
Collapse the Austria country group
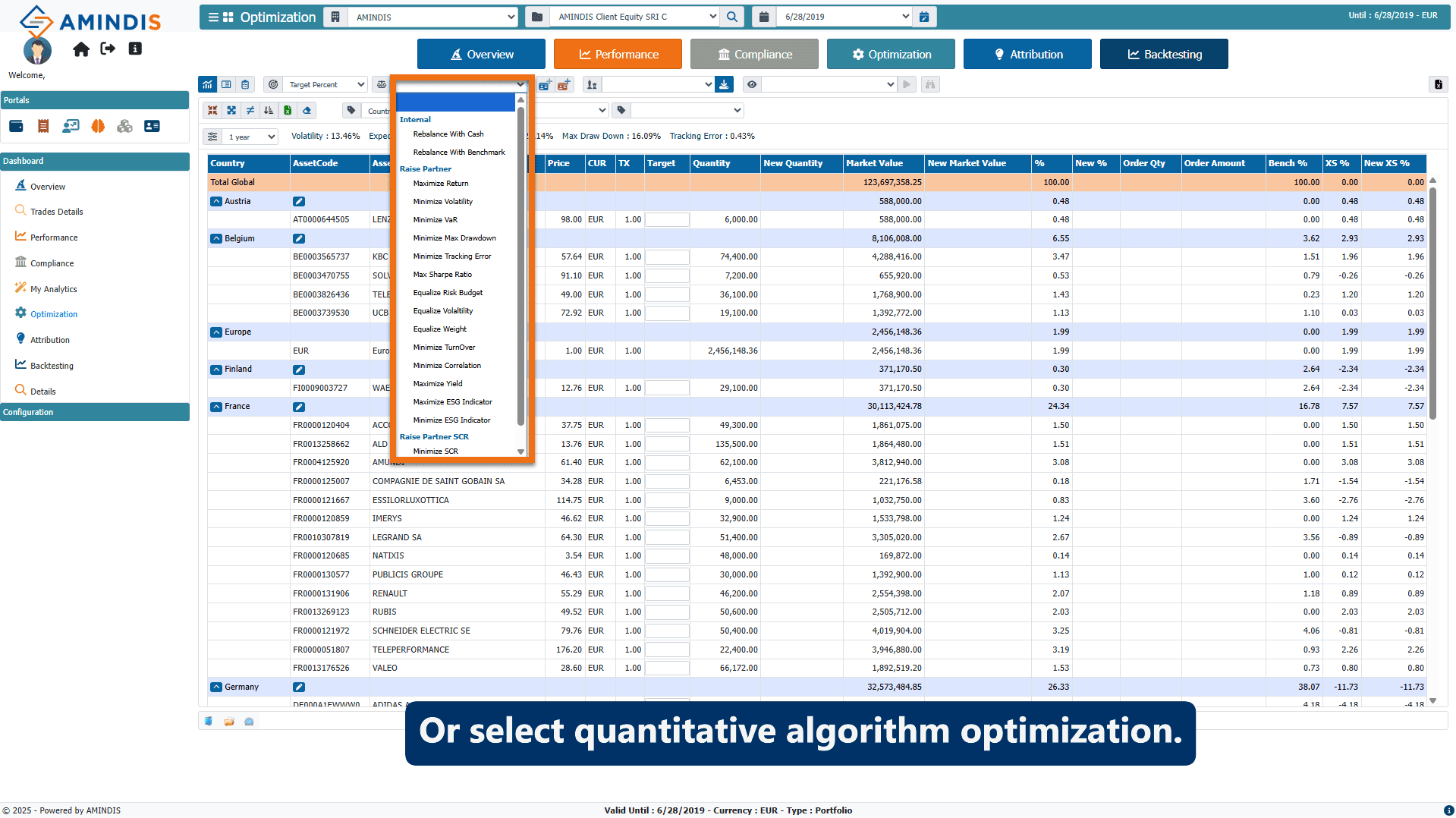[x=216, y=201]
